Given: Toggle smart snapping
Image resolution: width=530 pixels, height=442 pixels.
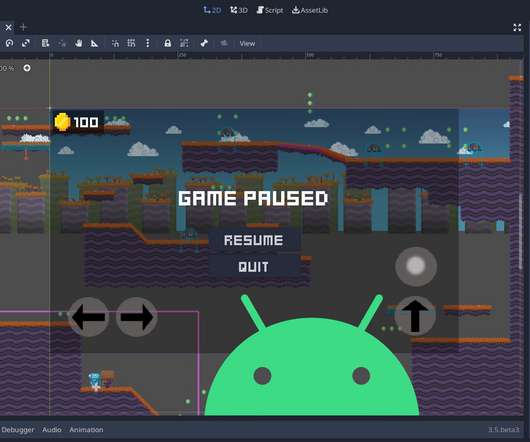Looking at the screenshot, I should (x=115, y=43).
